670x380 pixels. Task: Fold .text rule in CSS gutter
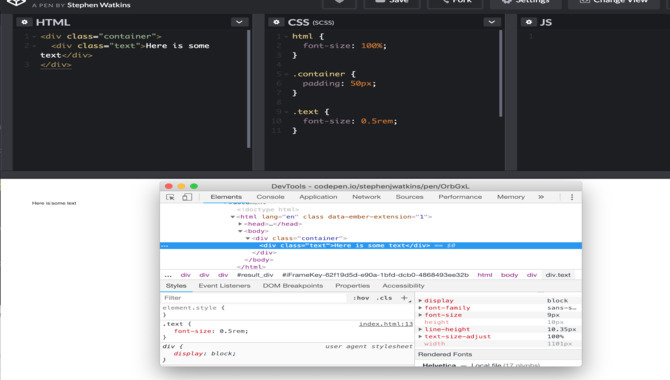tap(286, 112)
